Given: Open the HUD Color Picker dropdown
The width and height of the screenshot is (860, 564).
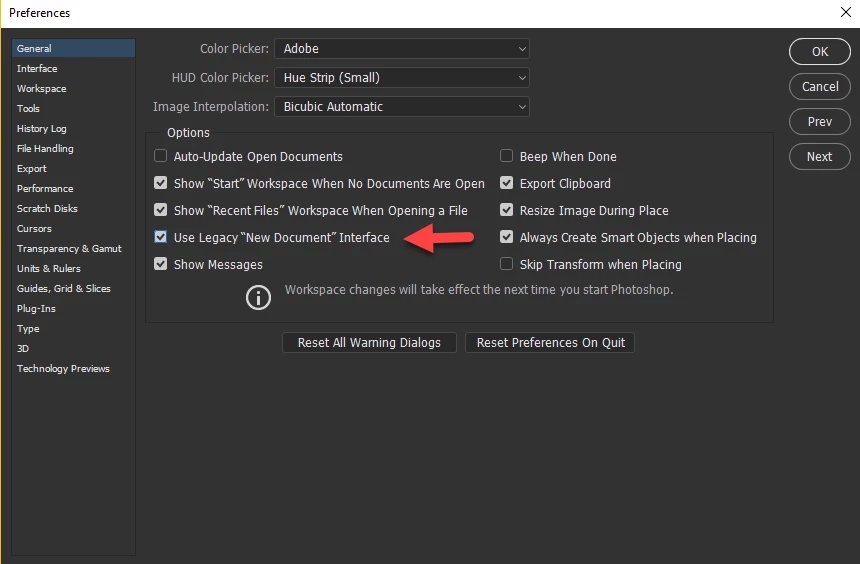Looking at the screenshot, I should (x=401, y=77).
